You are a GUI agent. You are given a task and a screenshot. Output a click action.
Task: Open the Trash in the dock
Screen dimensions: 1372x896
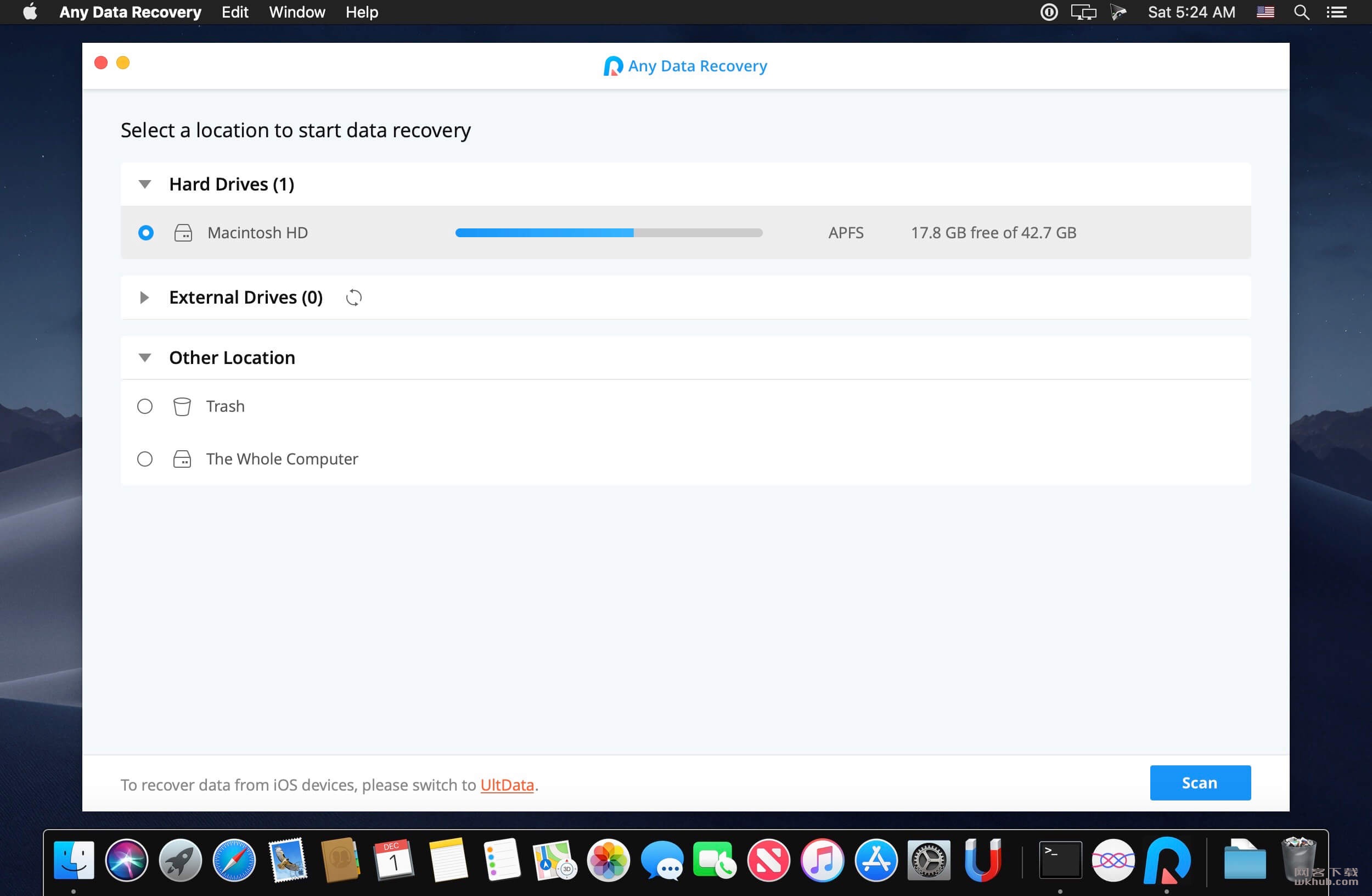click(x=1298, y=860)
